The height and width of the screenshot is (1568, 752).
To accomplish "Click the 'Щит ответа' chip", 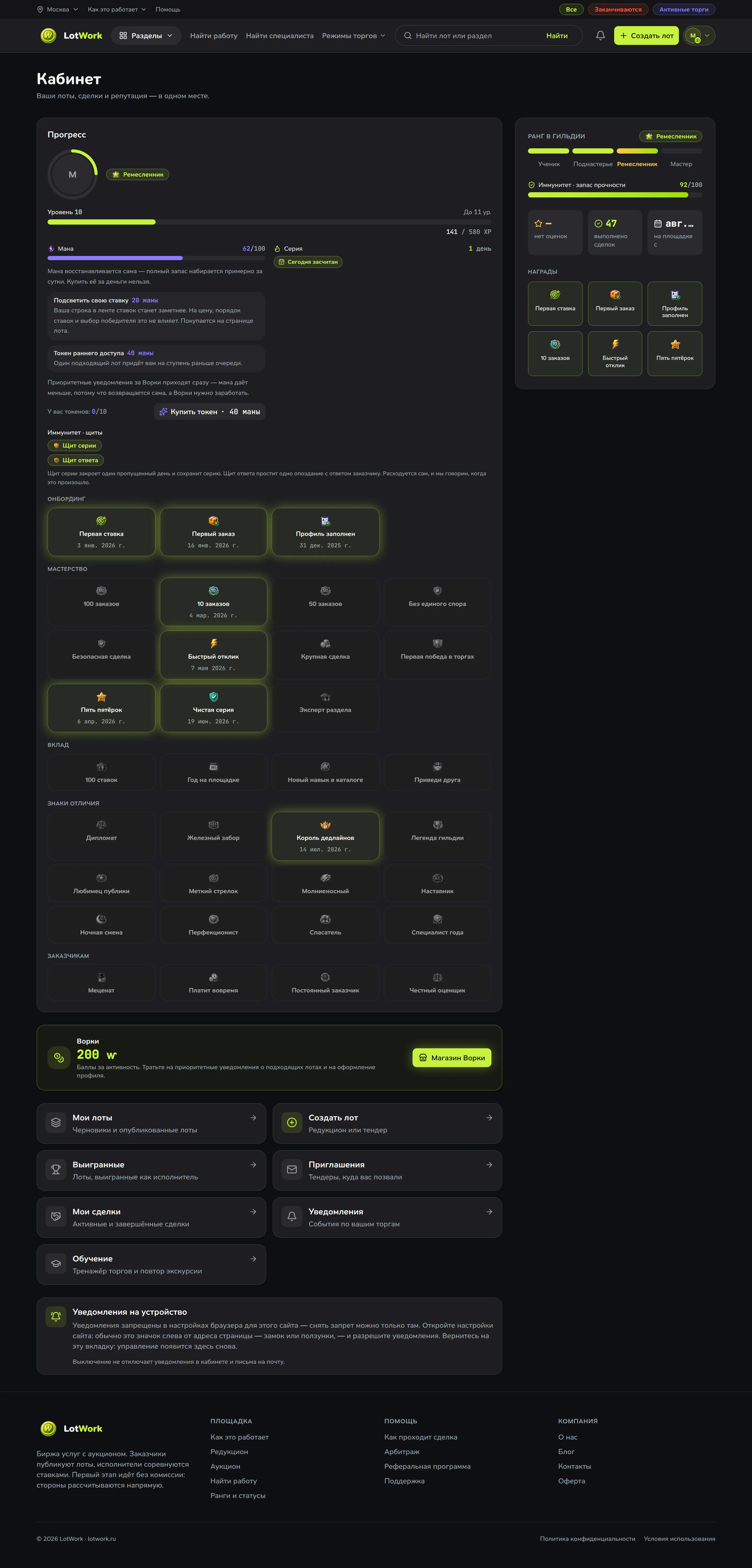I will pyautogui.click(x=76, y=460).
